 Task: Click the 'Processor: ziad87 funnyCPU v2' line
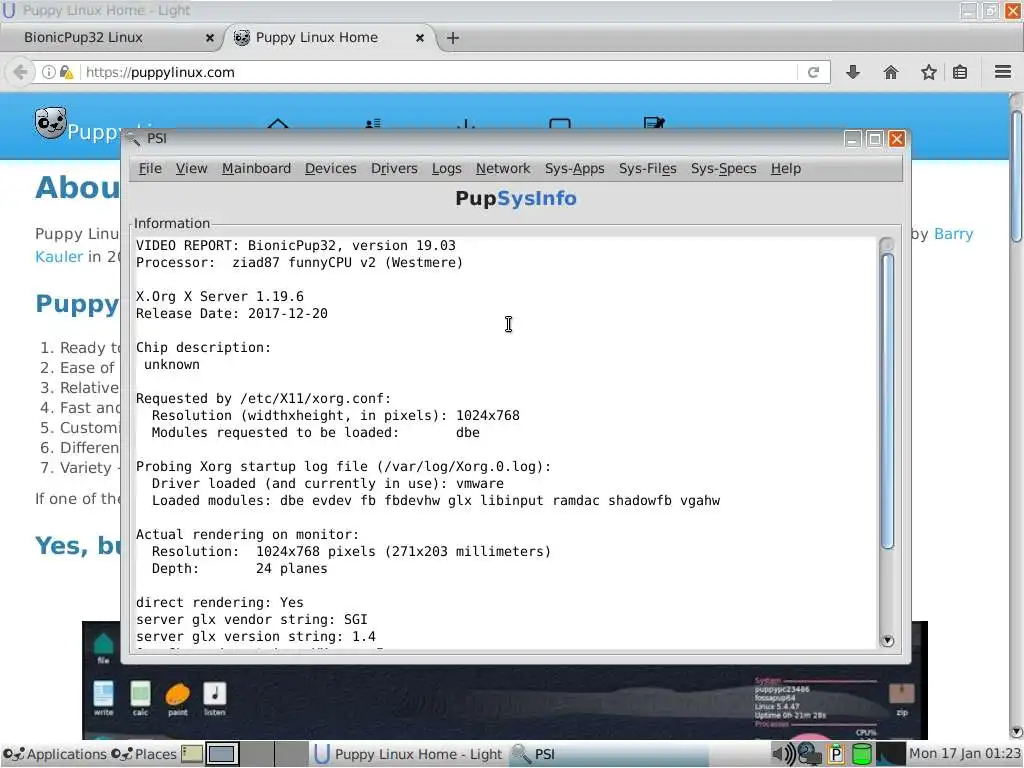pos(299,263)
